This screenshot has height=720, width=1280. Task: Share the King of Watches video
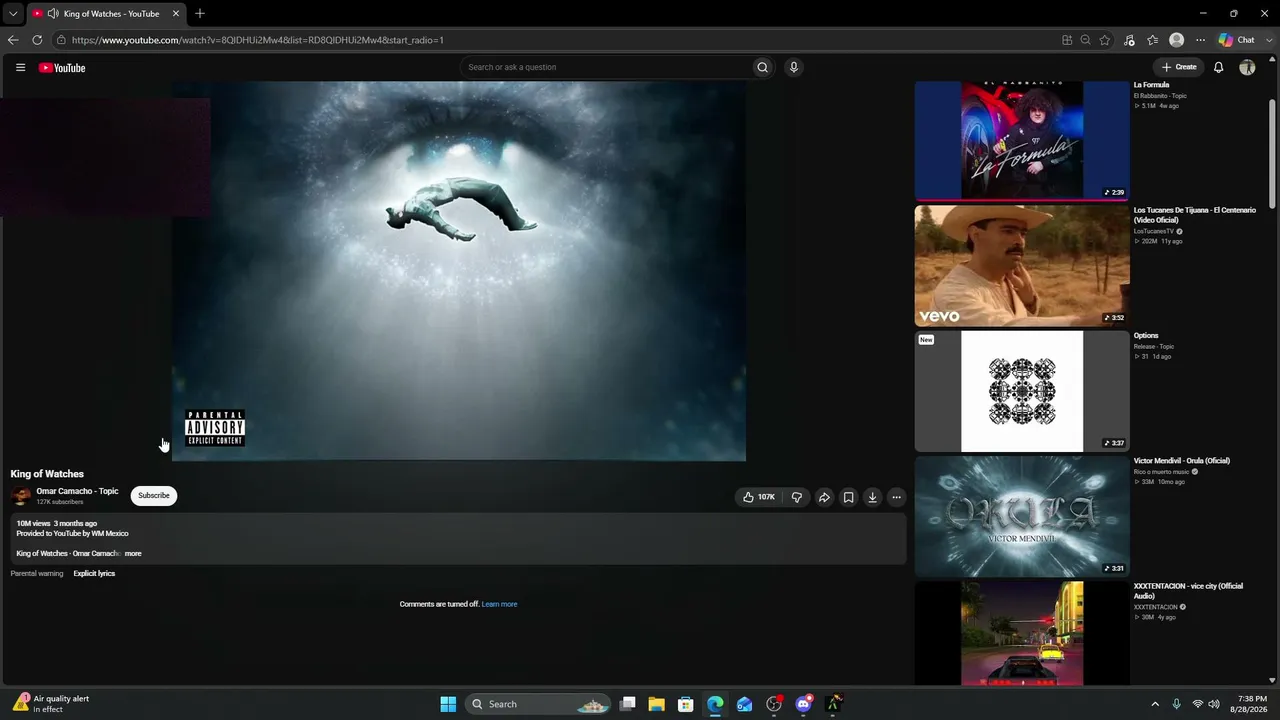point(824,497)
